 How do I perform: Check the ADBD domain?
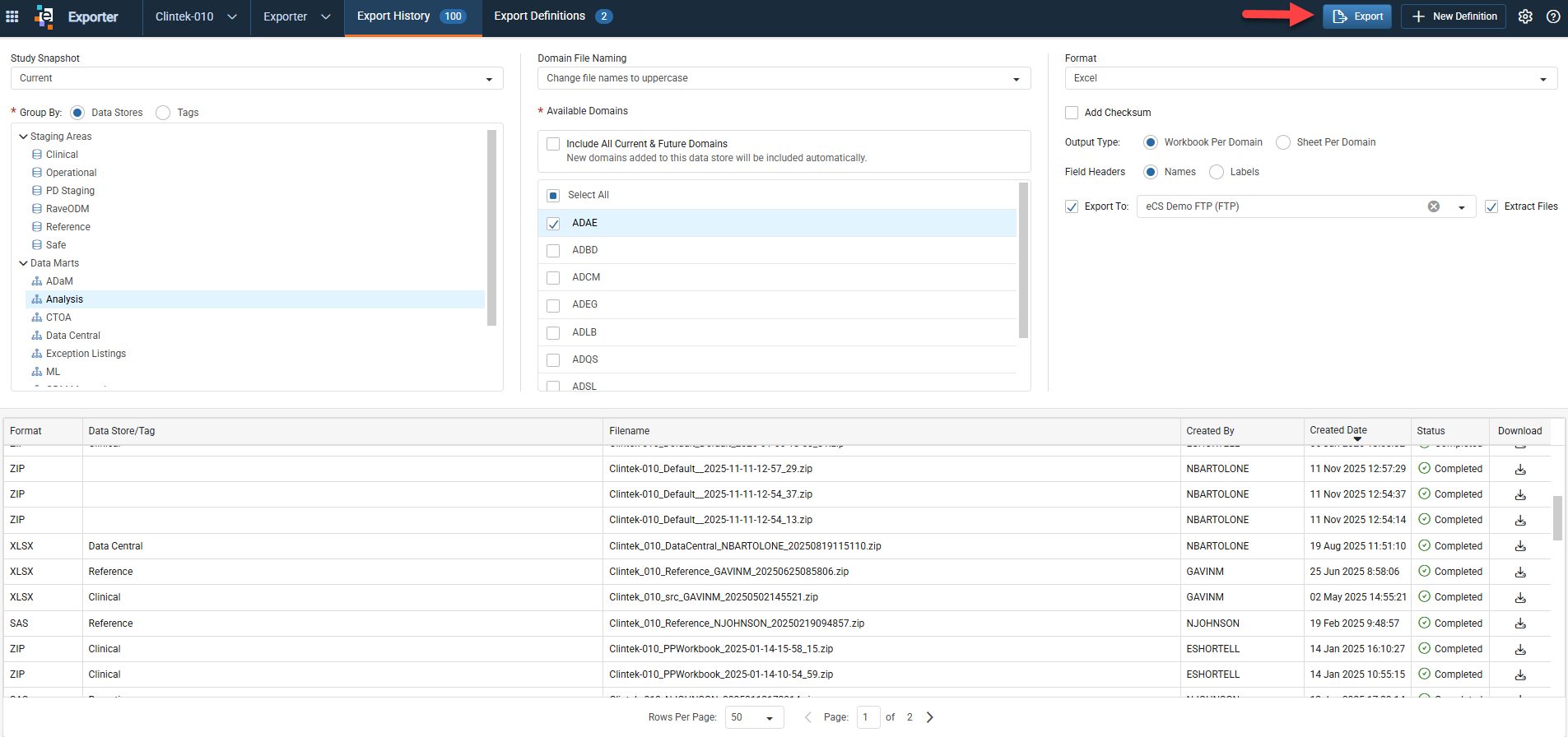553,251
